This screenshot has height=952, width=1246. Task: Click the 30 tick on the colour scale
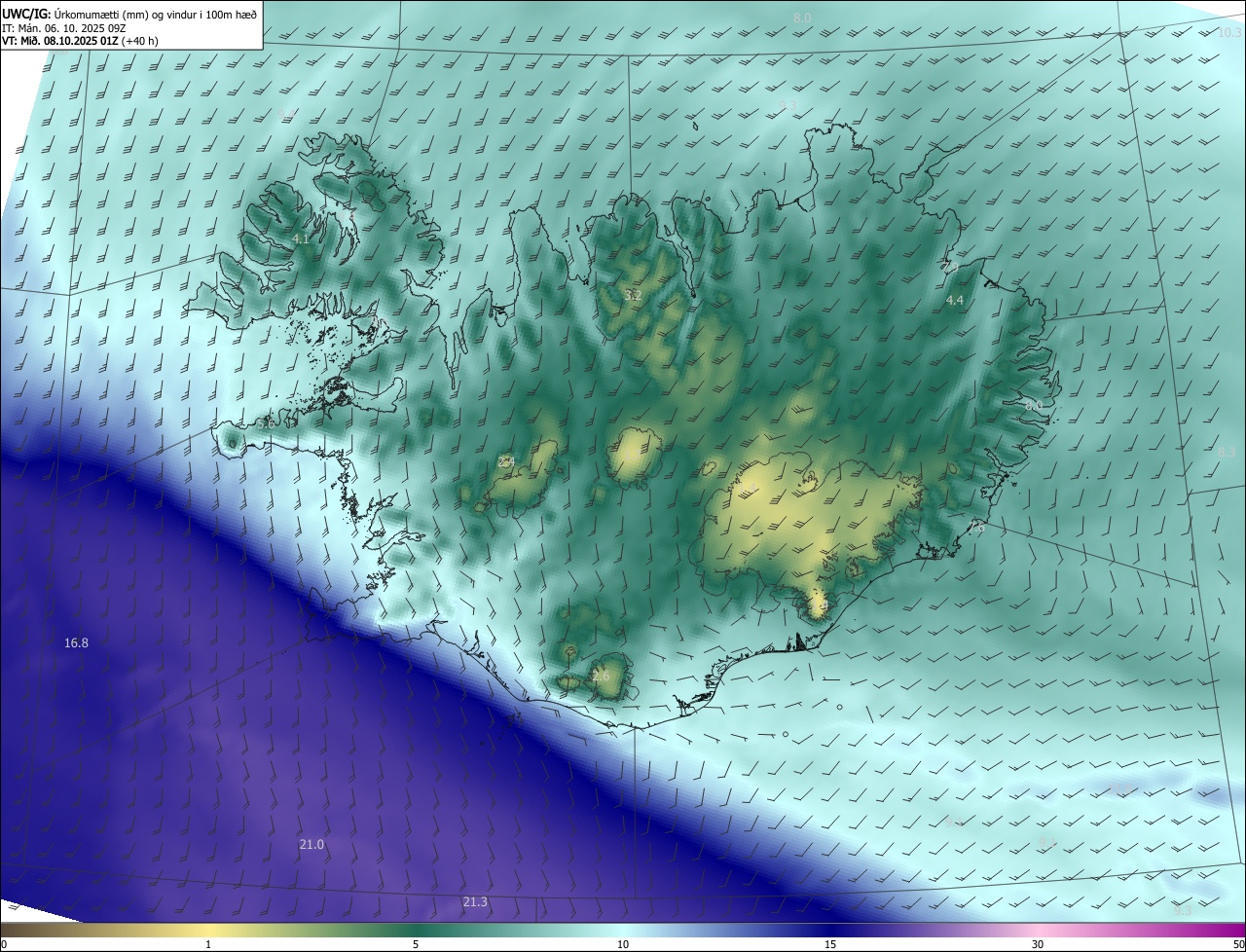coord(1038,944)
